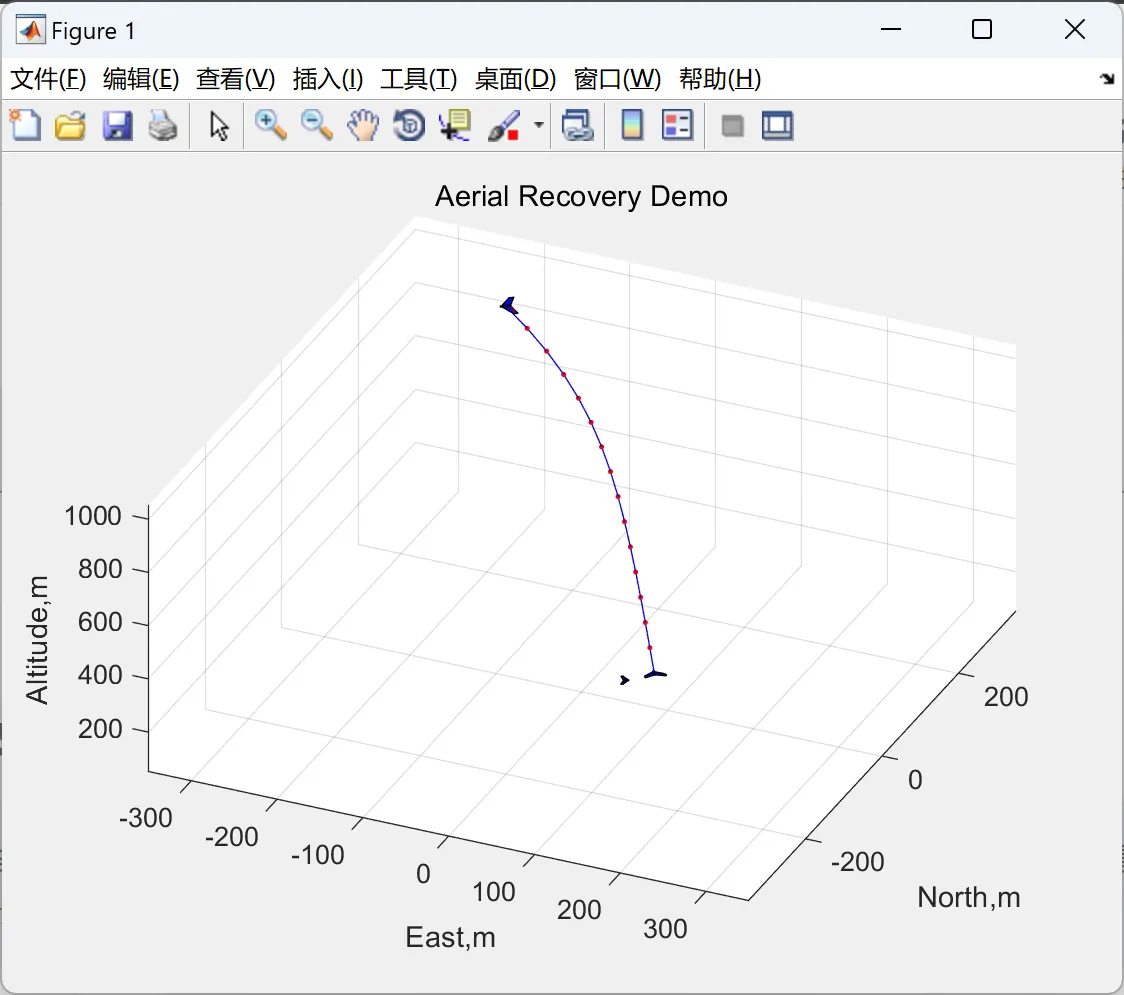Insert a legend via toolbar icon
This screenshot has height=995, width=1124.
point(677,125)
